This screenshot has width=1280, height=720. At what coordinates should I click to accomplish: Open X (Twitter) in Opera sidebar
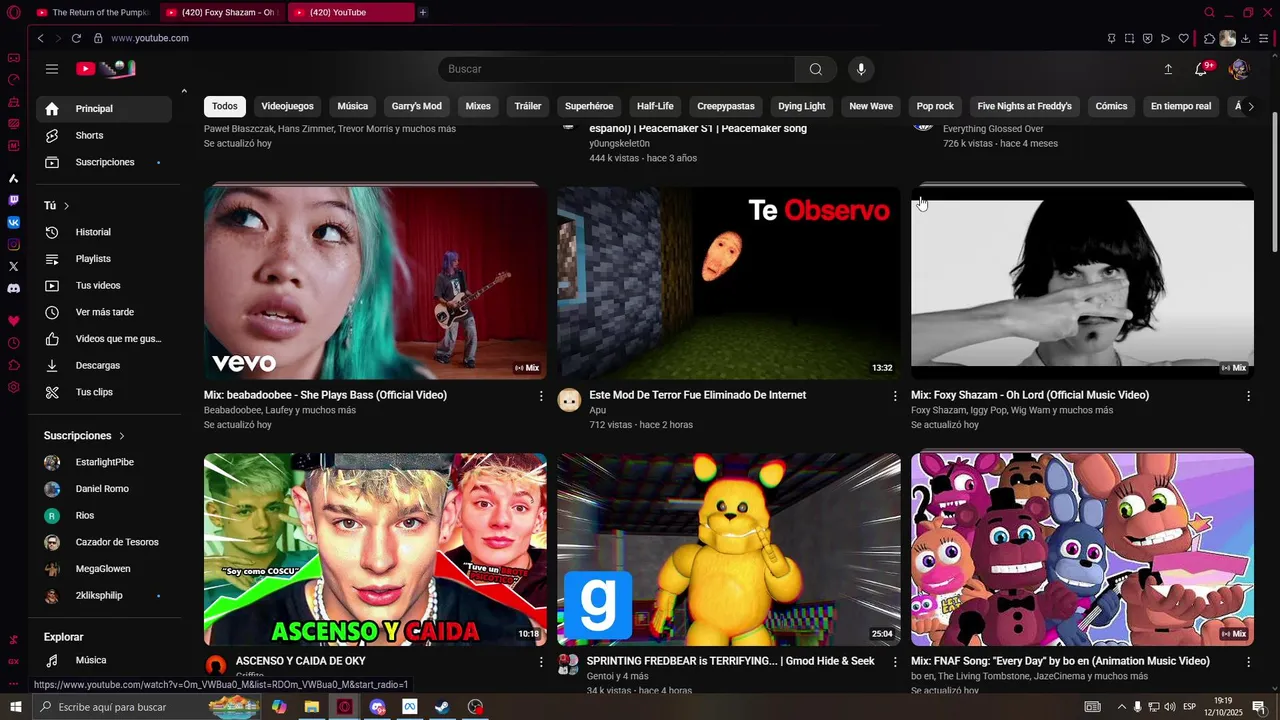coord(14,266)
